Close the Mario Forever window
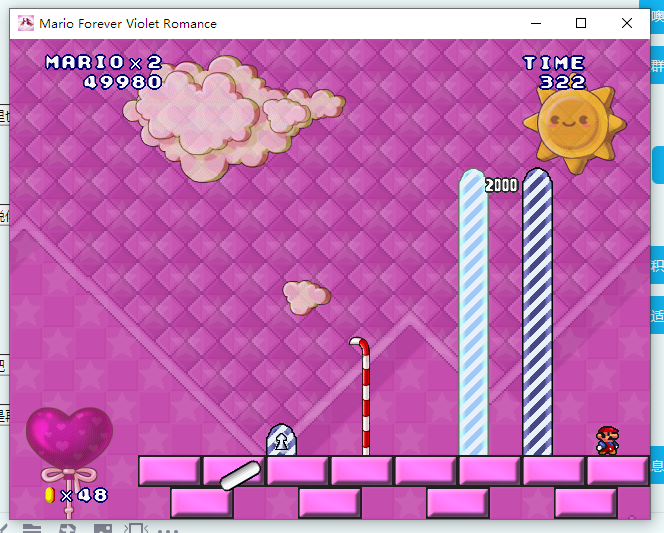Screen dimensions: 664x533 (x=627, y=23)
